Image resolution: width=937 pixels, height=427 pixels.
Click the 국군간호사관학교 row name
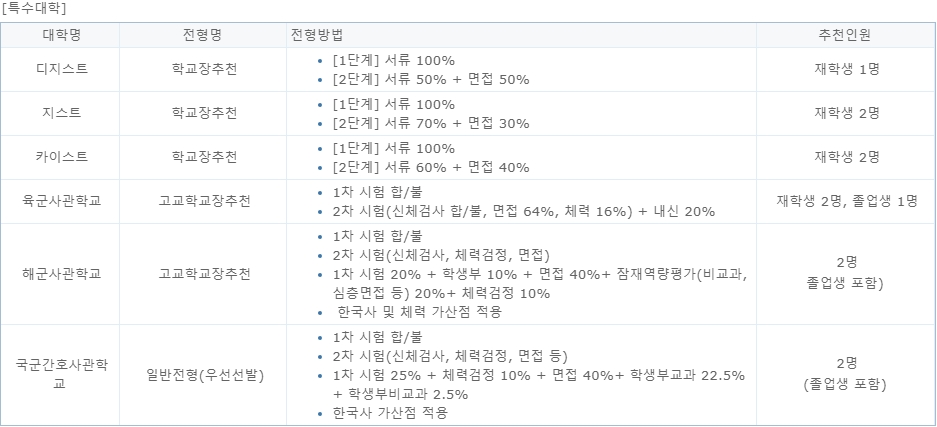pyautogui.click(x=62, y=374)
